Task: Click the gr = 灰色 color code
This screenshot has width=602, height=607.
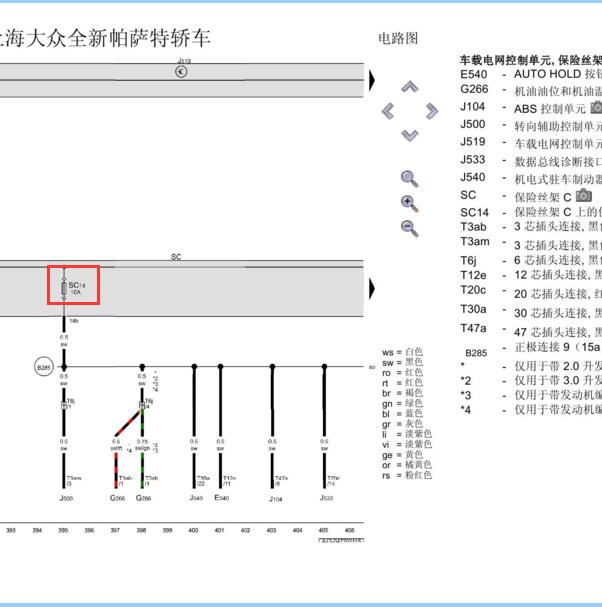Action: point(402,424)
